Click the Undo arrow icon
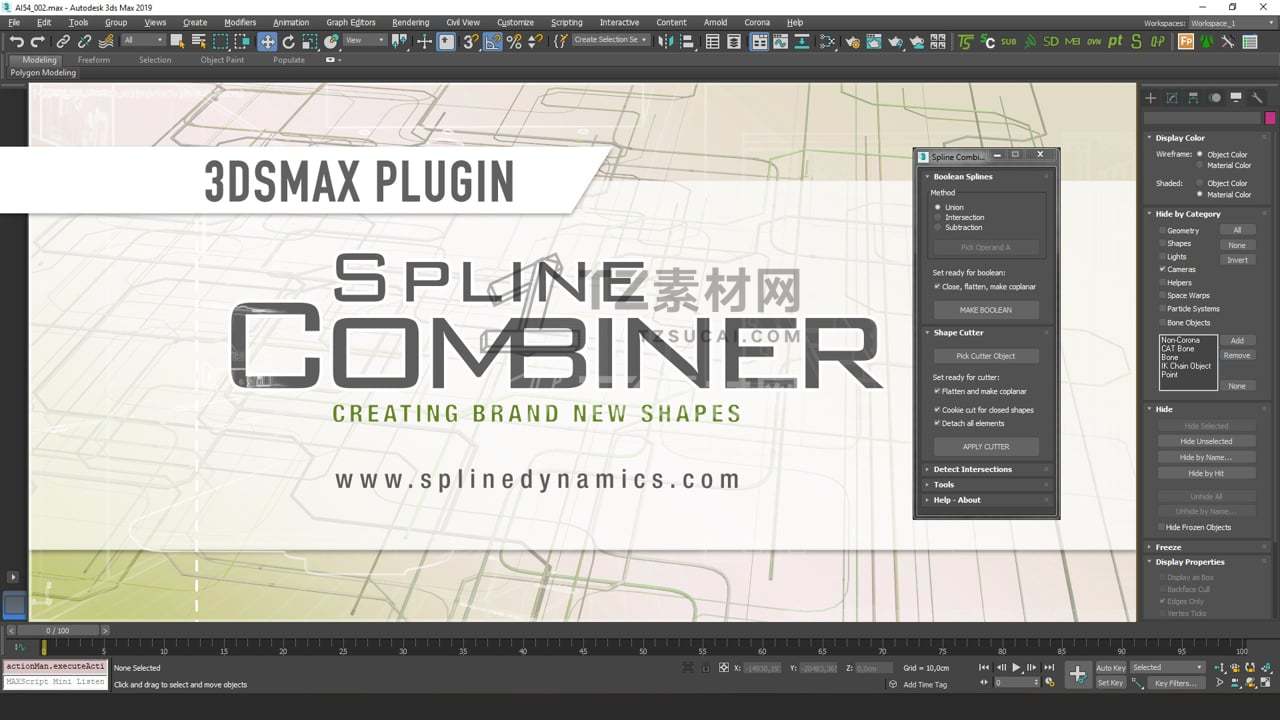The width and height of the screenshot is (1280, 720). click(16, 41)
